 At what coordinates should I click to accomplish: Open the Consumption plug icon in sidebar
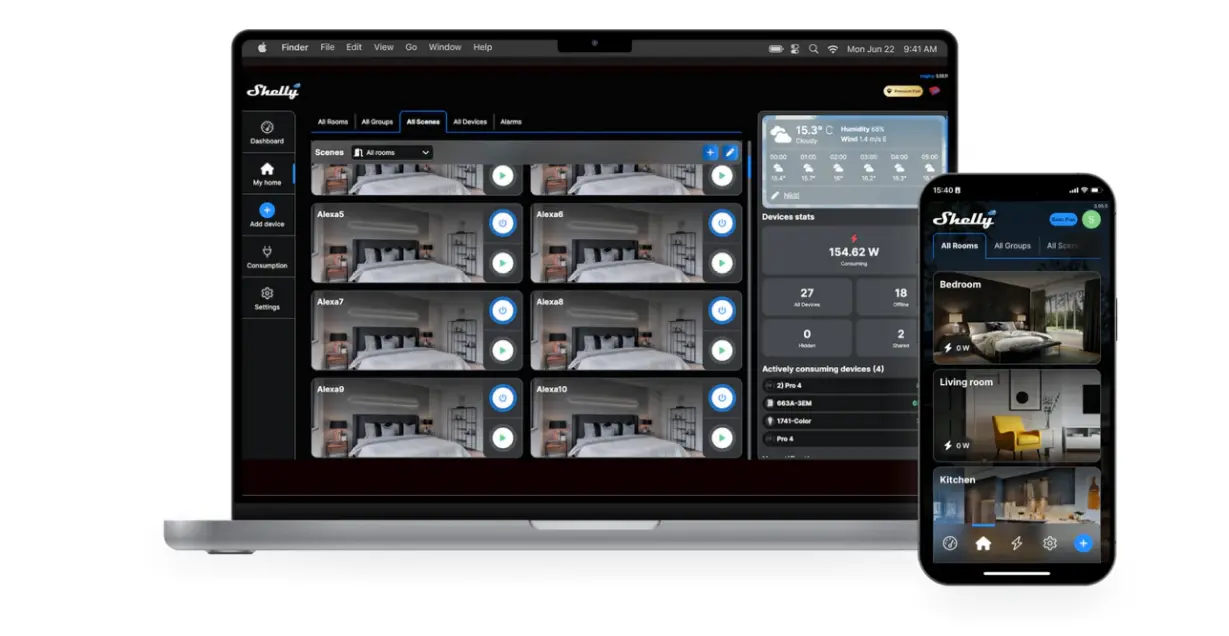click(266, 253)
